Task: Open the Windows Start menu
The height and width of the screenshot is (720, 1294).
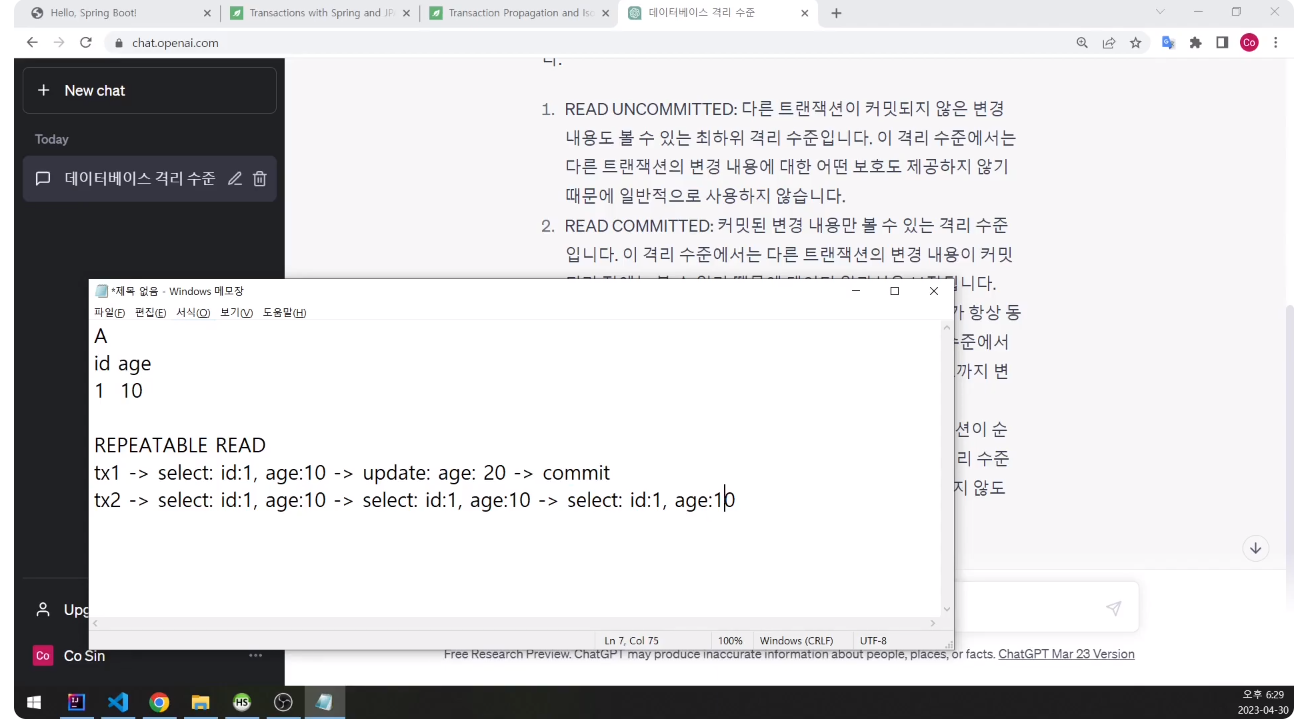Action: pos(34,702)
